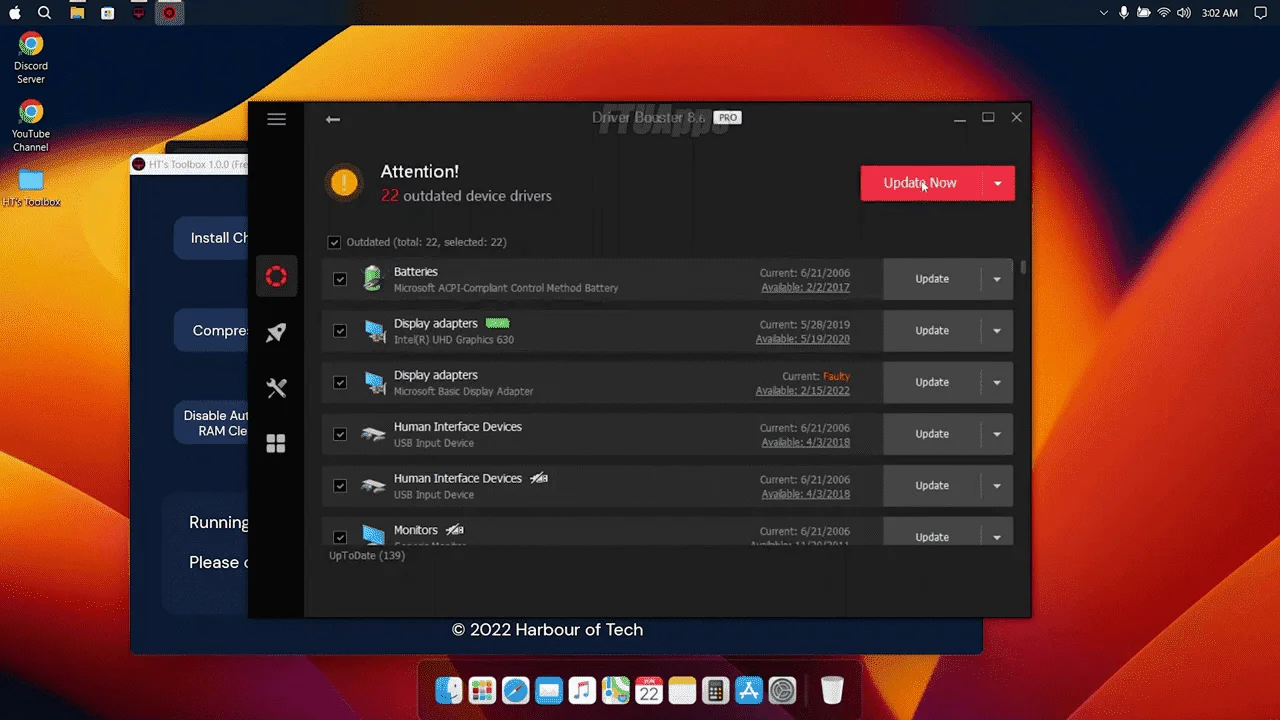
Task: Expand the Batteries Update dropdown arrow
Action: 997,279
